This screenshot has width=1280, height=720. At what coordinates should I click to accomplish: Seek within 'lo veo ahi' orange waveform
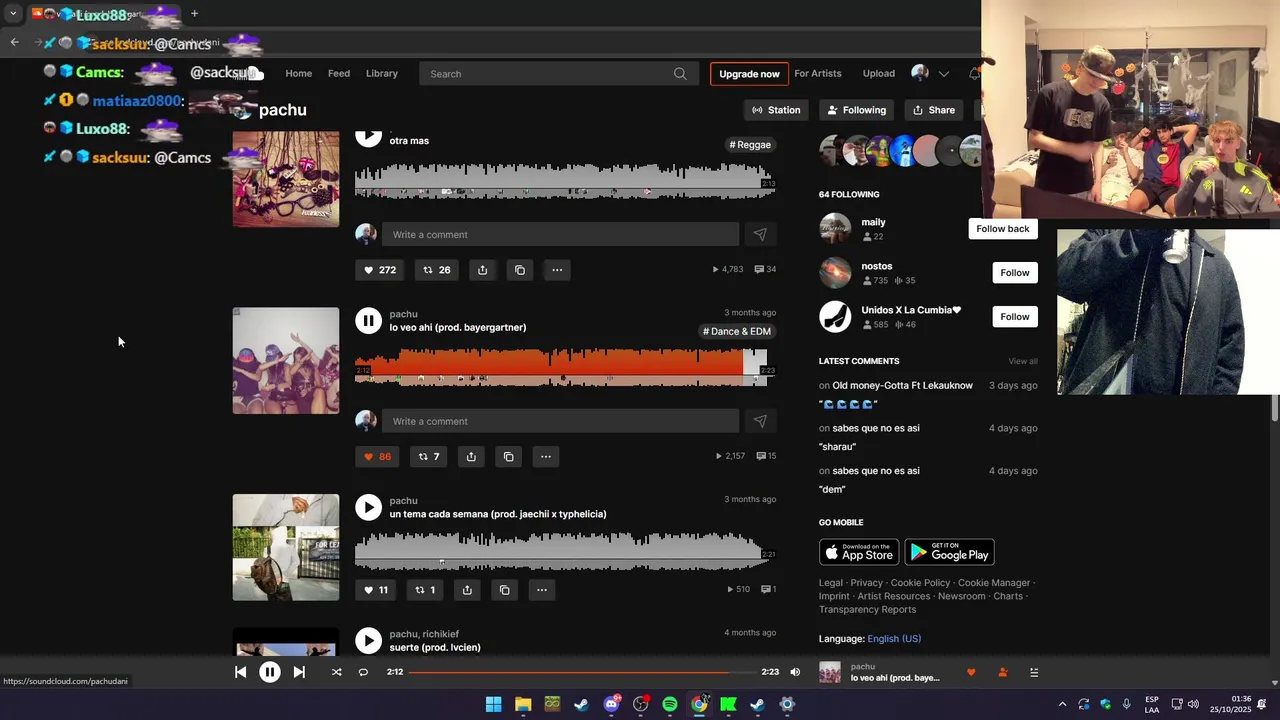(565, 367)
